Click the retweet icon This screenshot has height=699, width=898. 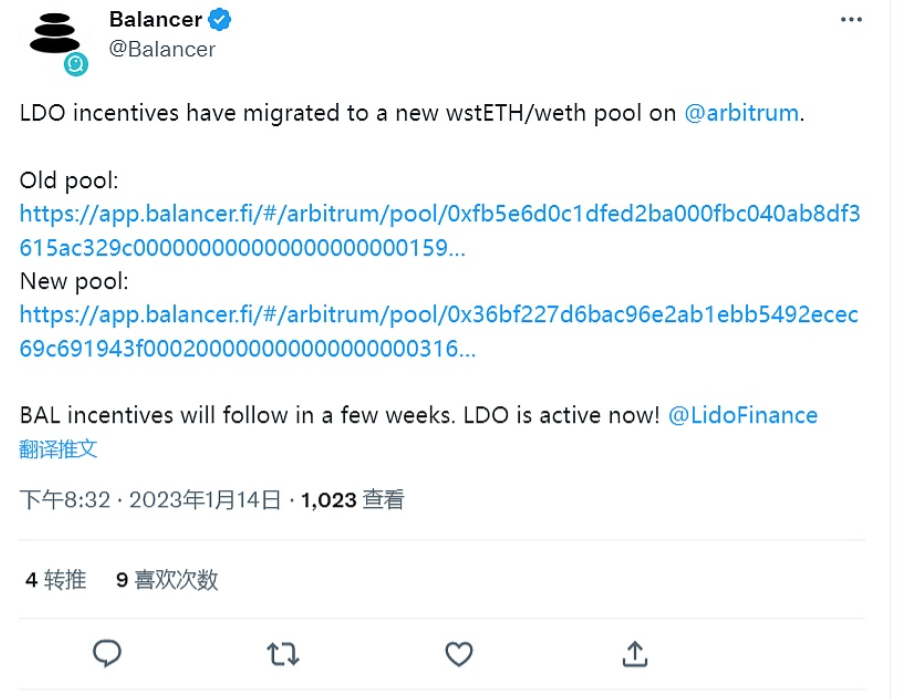pyautogui.click(x=281, y=654)
